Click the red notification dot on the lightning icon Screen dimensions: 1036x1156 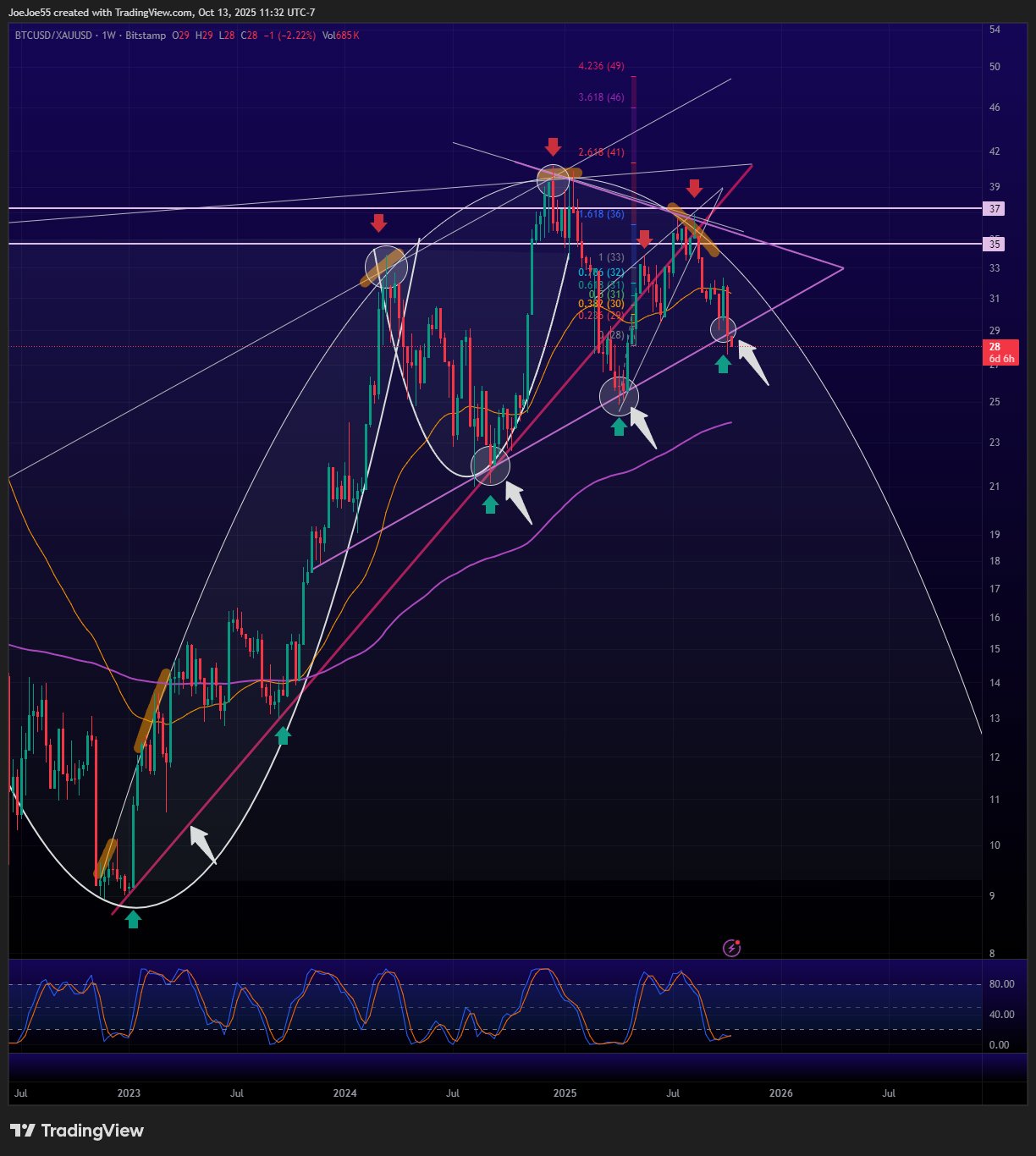[737, 942]
